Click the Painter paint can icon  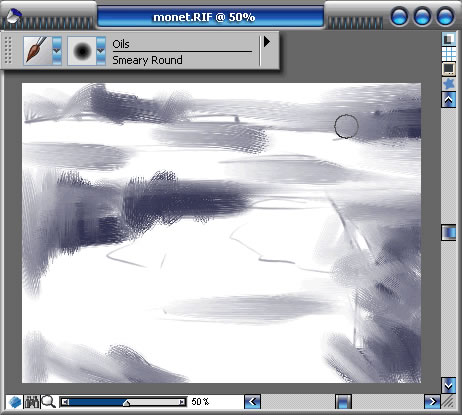13,17
